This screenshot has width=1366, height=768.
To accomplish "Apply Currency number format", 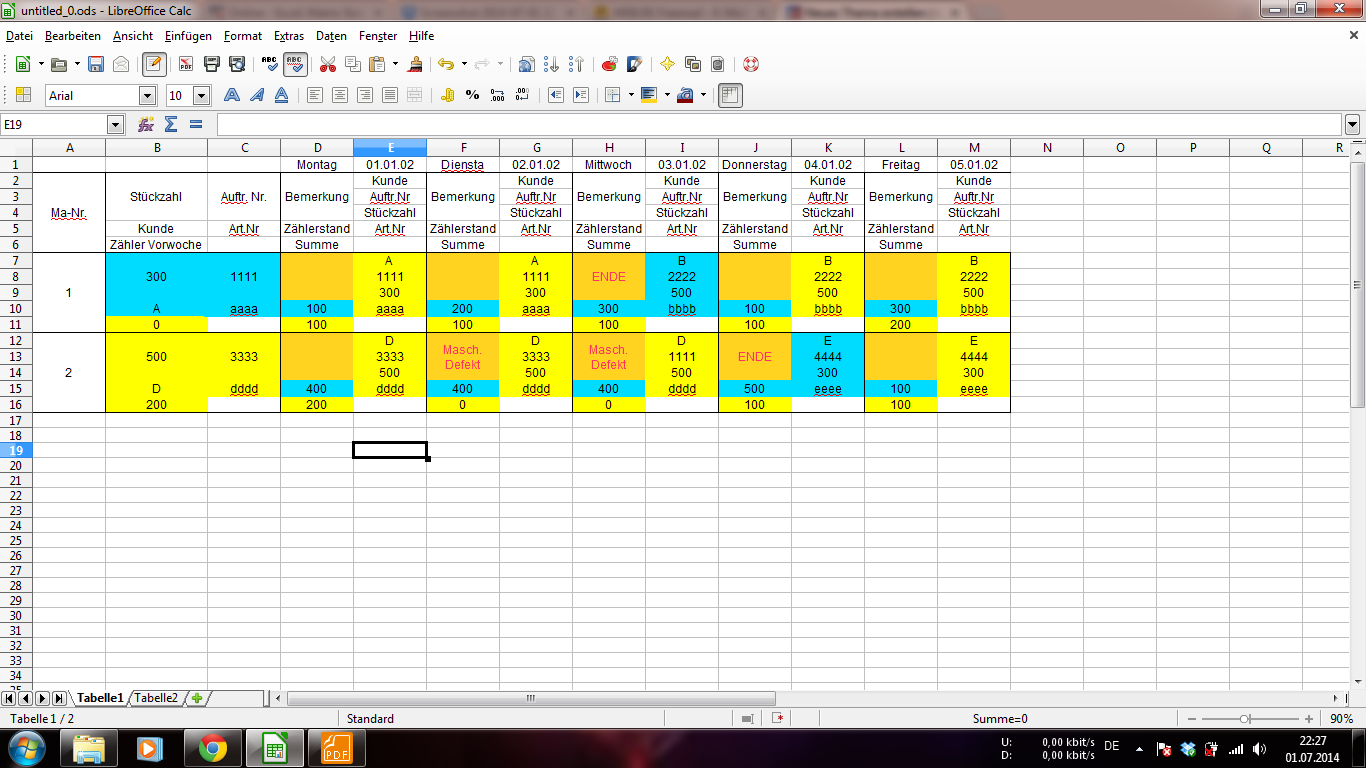I will pyautogui.click(x=447, y=95).
